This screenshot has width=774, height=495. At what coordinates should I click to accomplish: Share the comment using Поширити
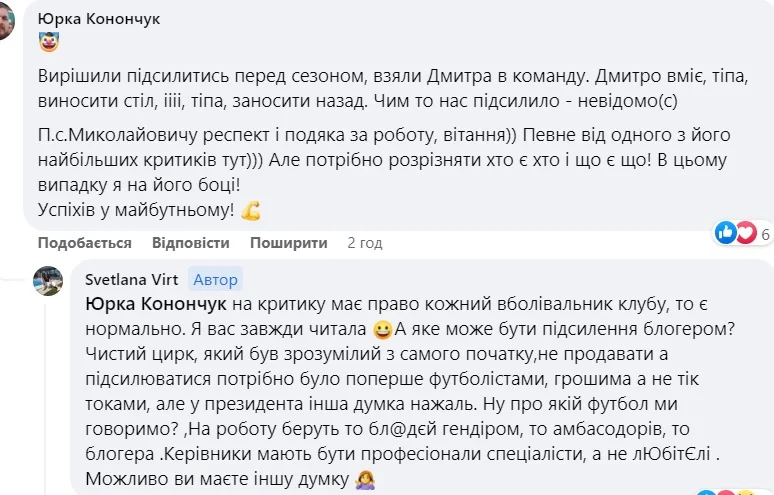tap(289, 243)
